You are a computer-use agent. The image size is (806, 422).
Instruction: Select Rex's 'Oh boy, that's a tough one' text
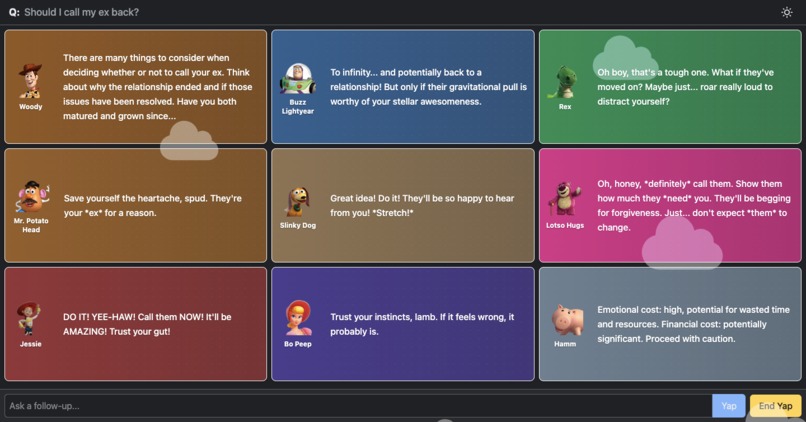pos(685,87)
